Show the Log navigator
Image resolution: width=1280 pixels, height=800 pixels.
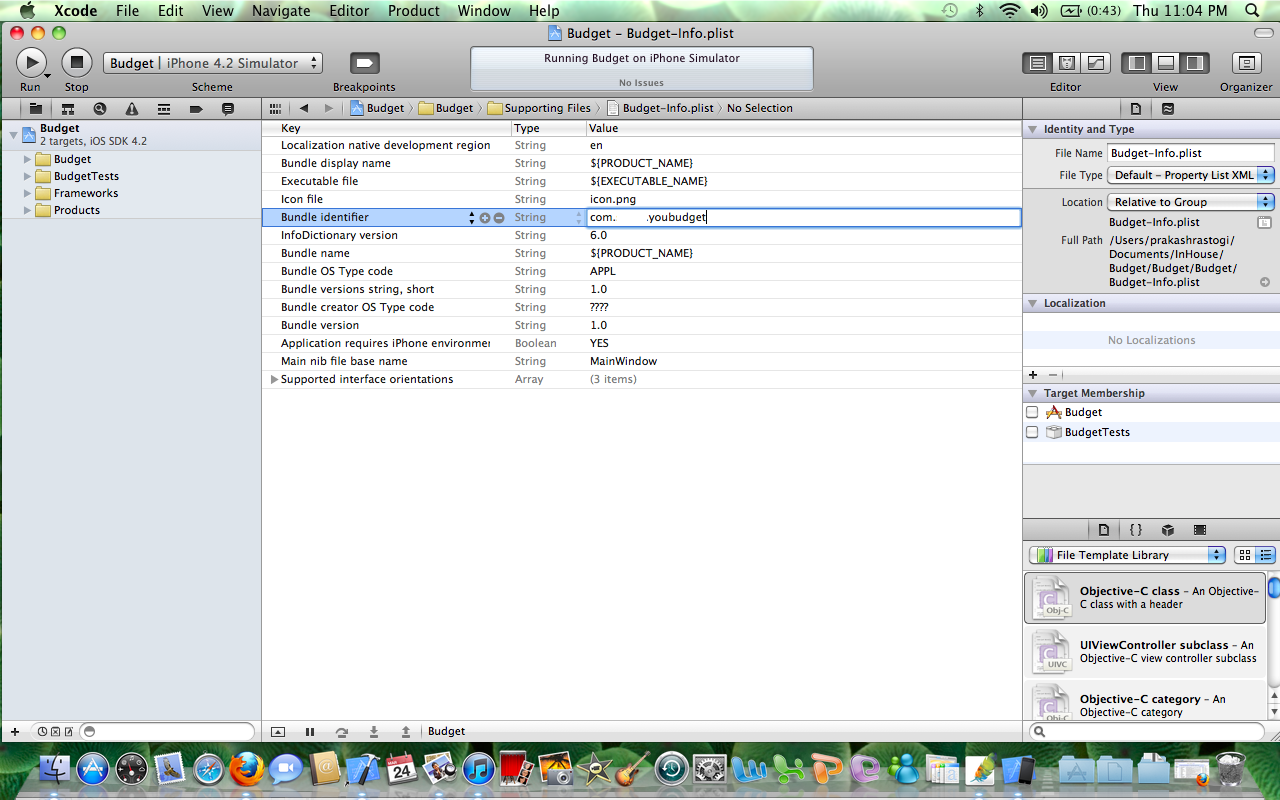click(228, 108)
